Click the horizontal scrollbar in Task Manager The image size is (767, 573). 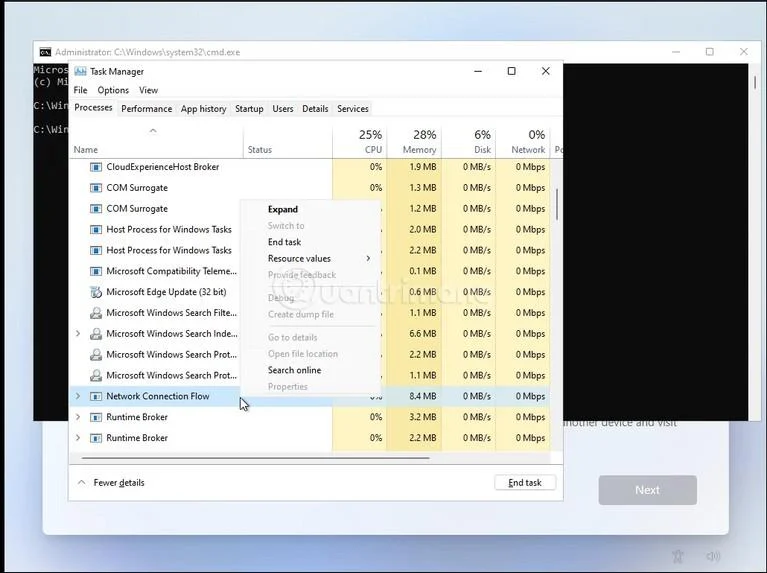click(255, 458)
